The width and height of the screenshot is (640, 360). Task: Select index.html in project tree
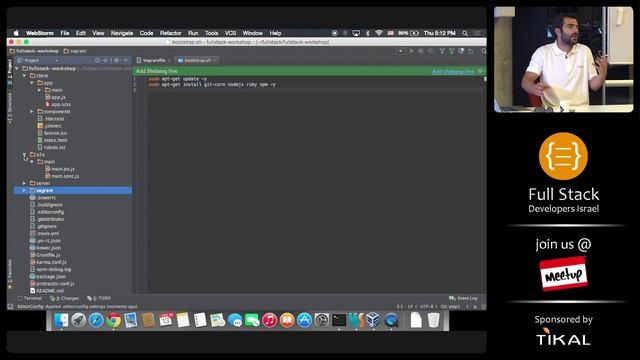pos(52,140)
